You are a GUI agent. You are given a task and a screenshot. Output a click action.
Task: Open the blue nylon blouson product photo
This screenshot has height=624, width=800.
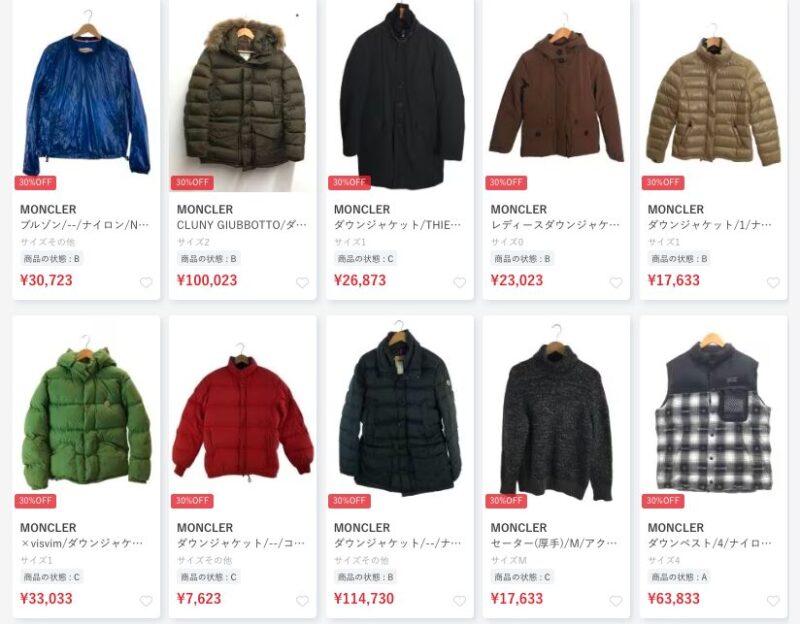(x=86, y=96)
